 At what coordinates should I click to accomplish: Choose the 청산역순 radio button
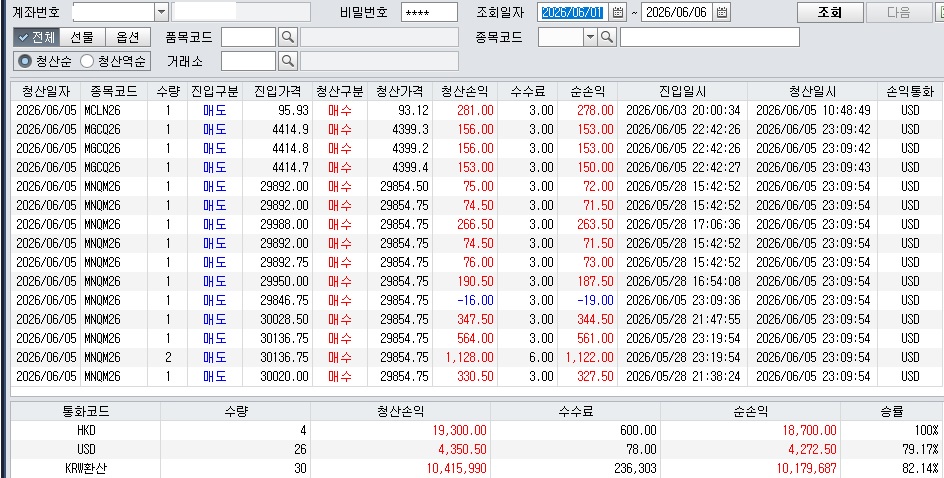click(114, 61)
